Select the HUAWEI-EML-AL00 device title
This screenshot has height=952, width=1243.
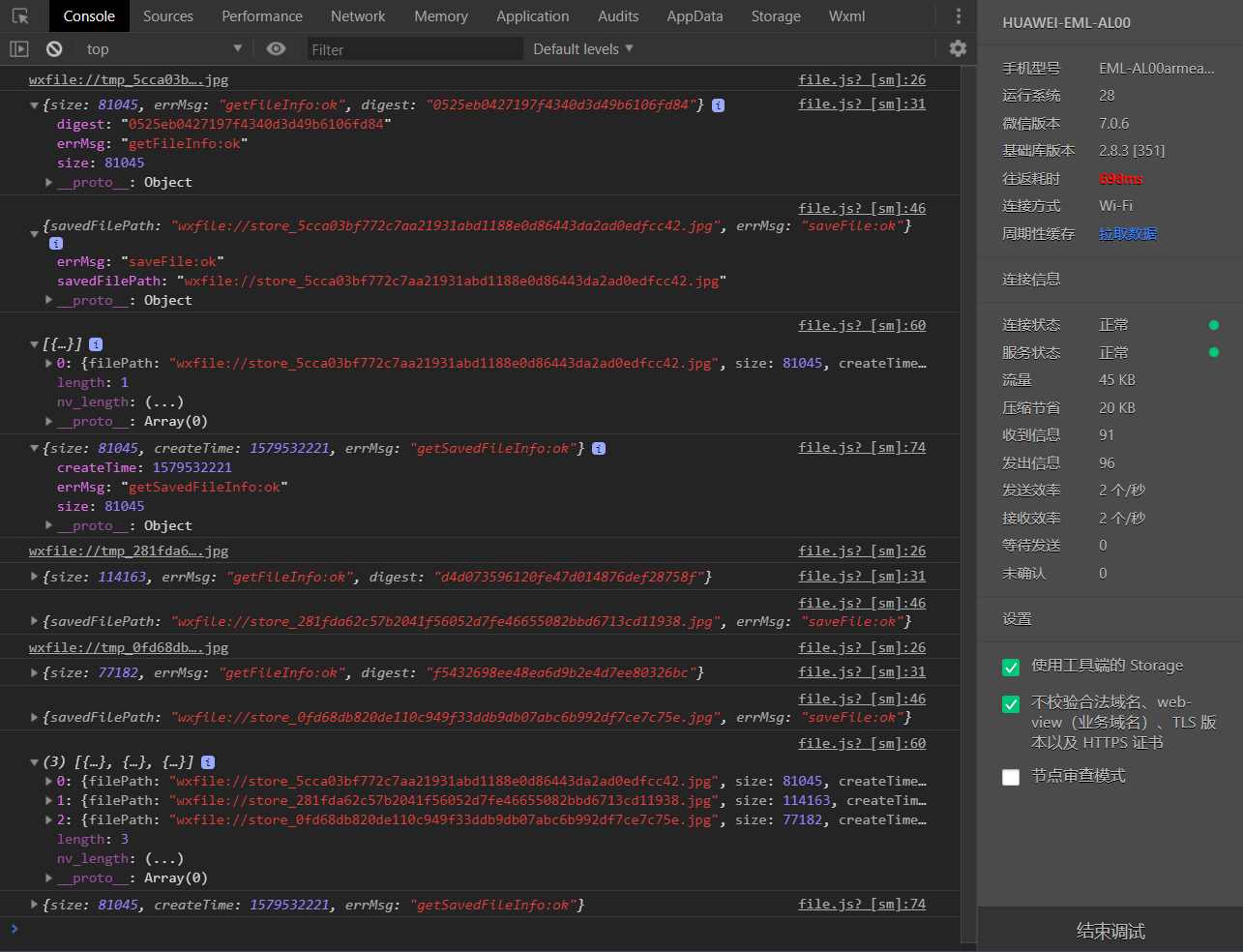pos(1066,23)
